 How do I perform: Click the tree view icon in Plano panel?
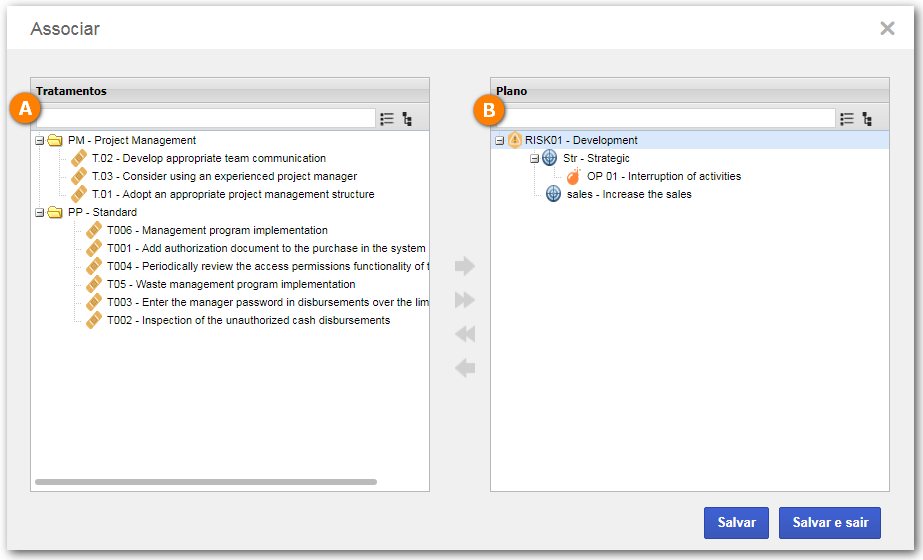pyautogui.click(x=867, y=119)
